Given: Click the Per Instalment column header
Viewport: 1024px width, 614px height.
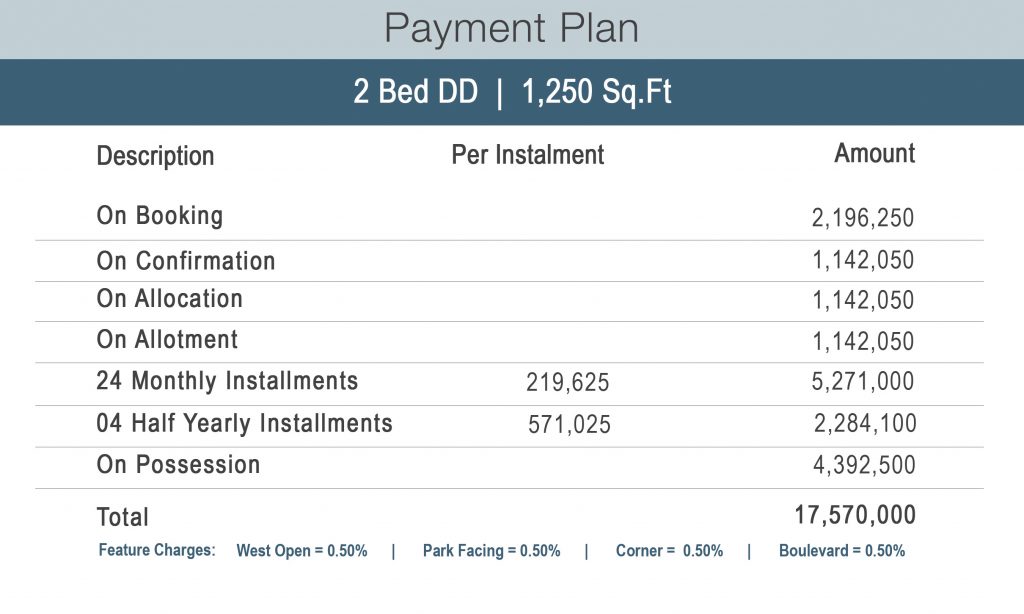Looking at the screenshot, I should pos(528,155).
